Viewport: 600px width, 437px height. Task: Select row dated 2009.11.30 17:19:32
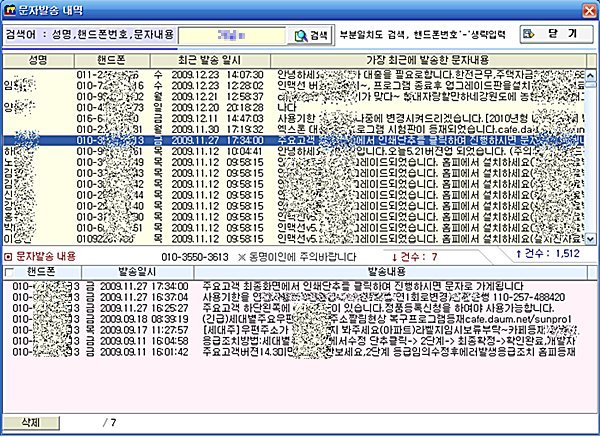(x=294, y=129)
